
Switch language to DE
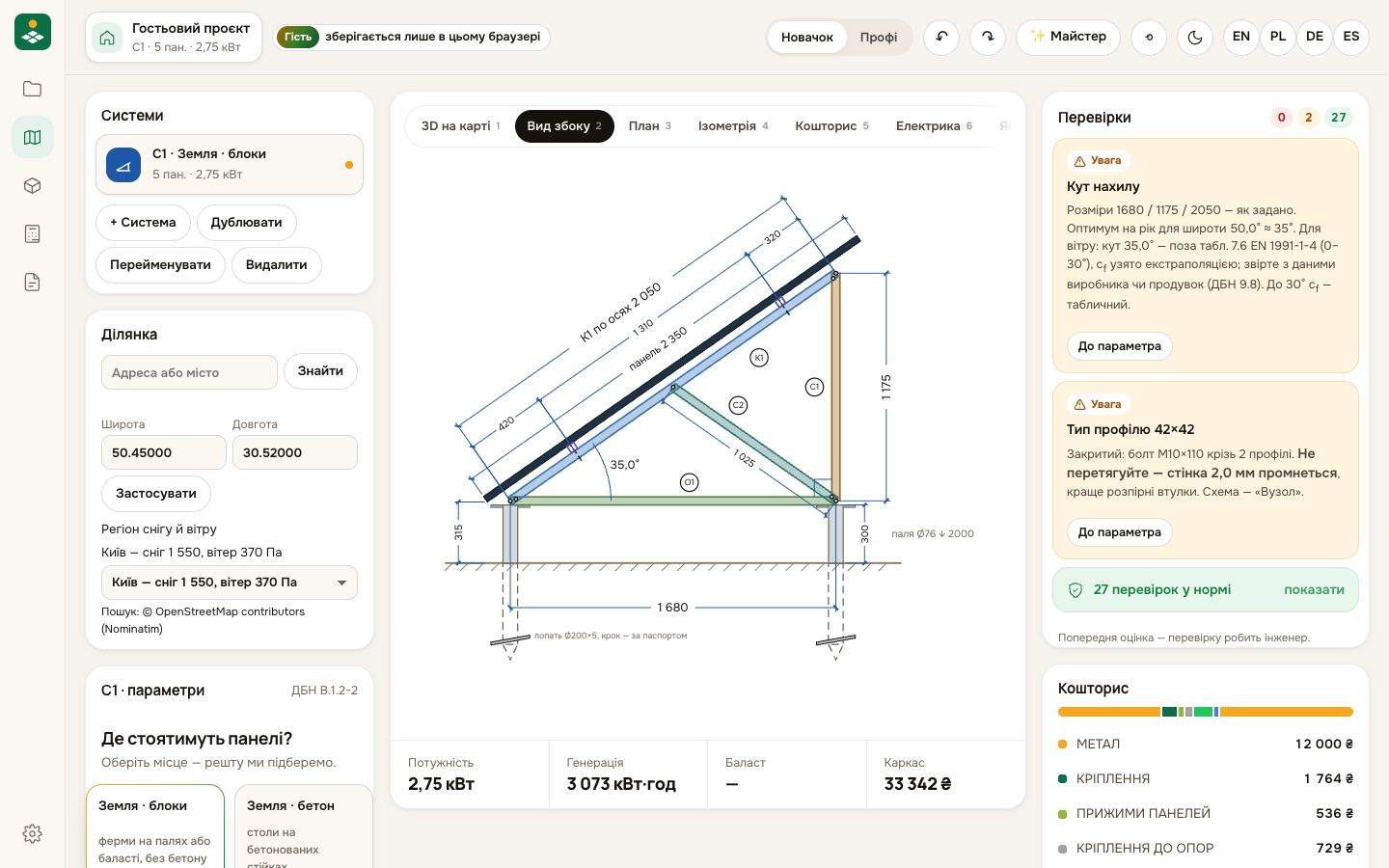coord(1315,37)
